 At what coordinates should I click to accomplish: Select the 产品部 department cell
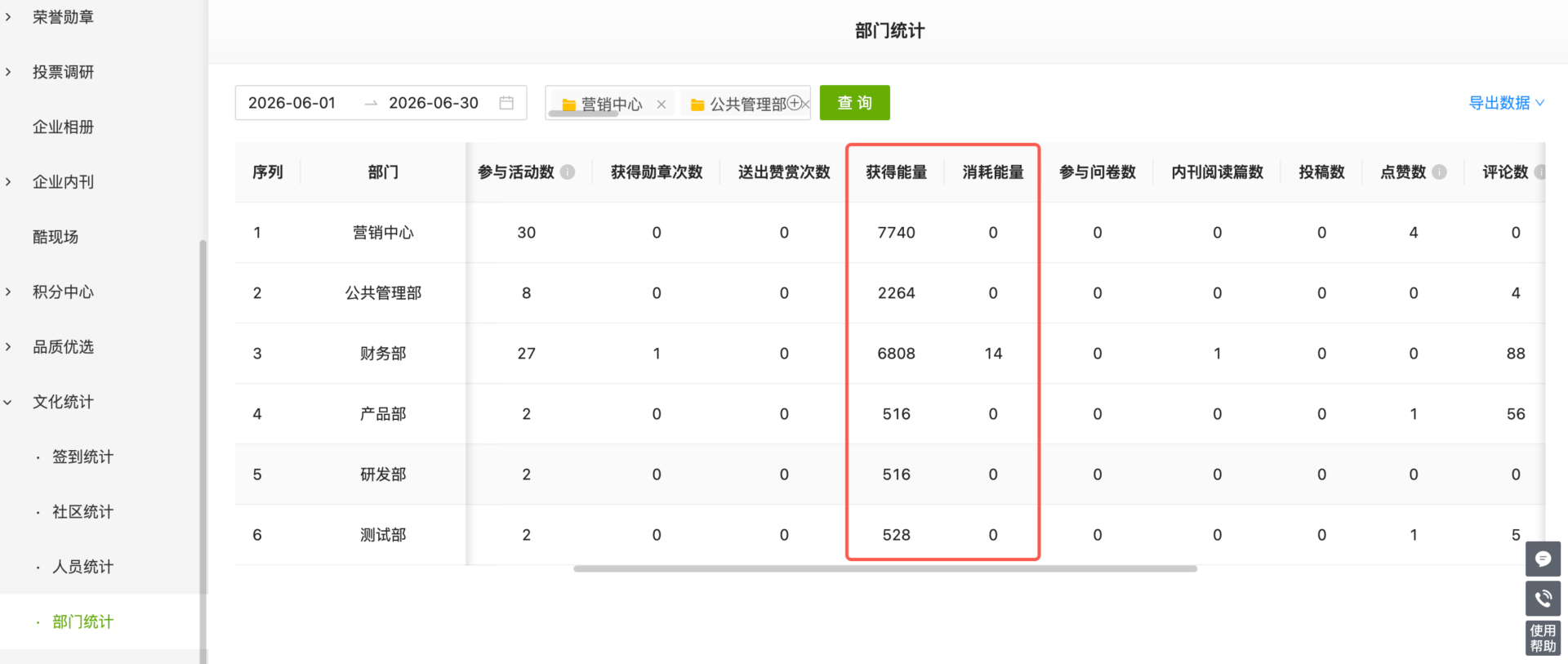pos(383,414)
